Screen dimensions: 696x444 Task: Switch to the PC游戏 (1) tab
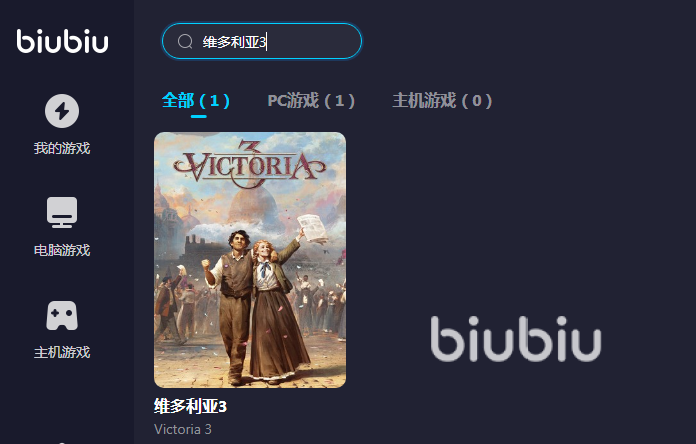coord(311,100)
